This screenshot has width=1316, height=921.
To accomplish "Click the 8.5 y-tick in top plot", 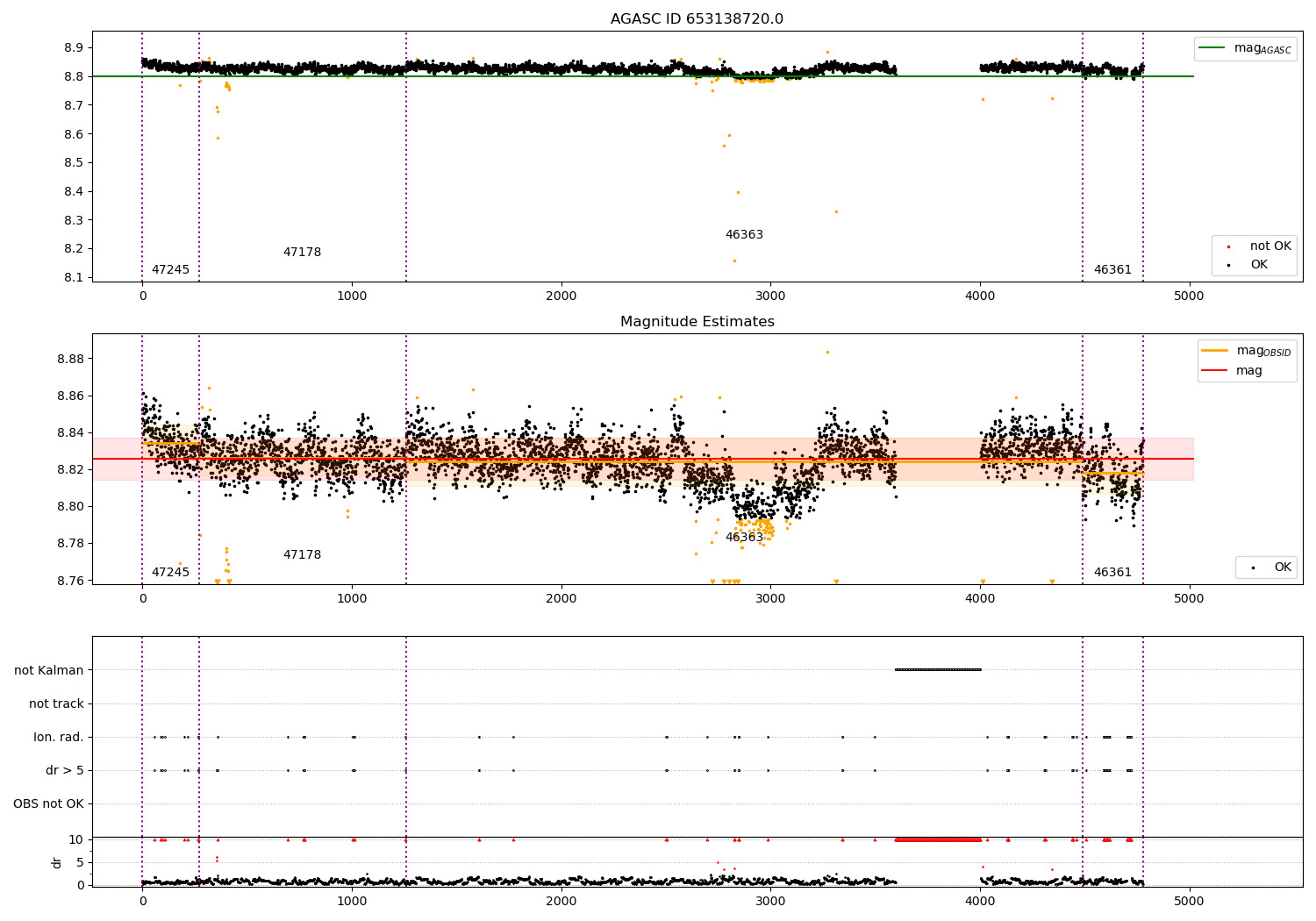I will [74, 162].
